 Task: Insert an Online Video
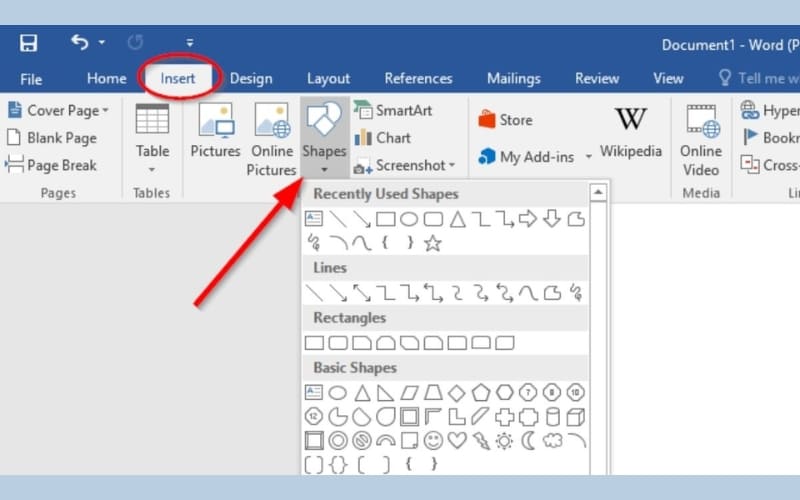[x=701, y=140]
